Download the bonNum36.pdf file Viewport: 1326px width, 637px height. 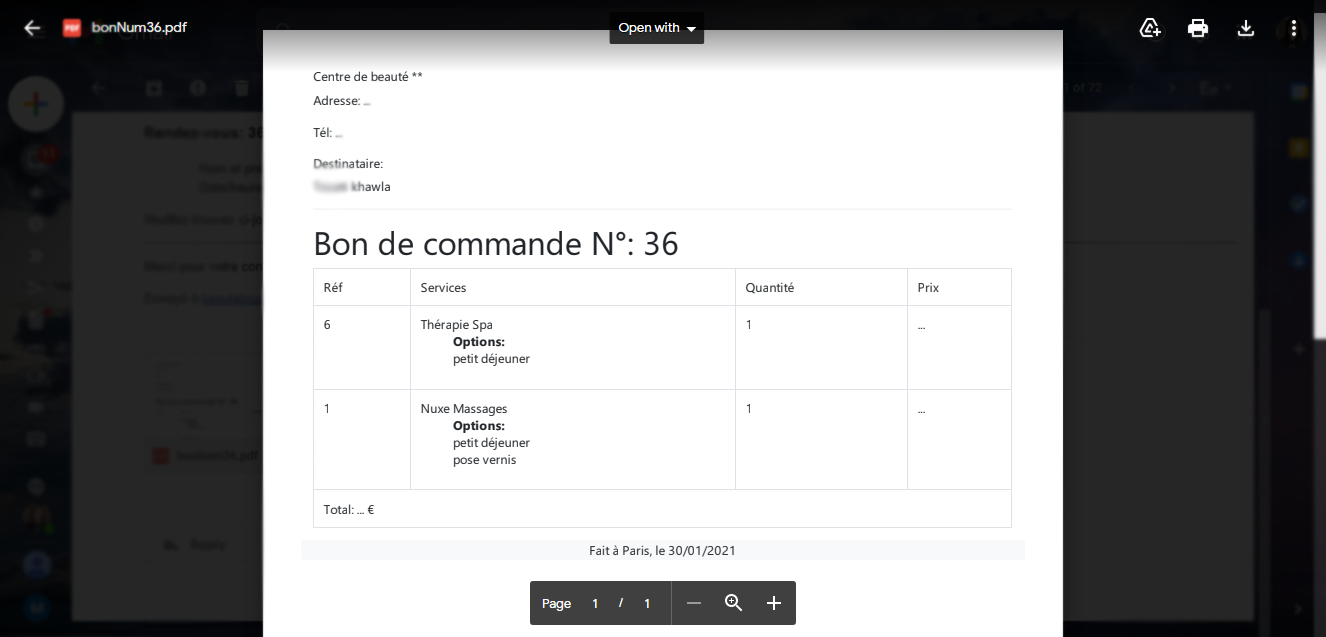click(1246, 27)
